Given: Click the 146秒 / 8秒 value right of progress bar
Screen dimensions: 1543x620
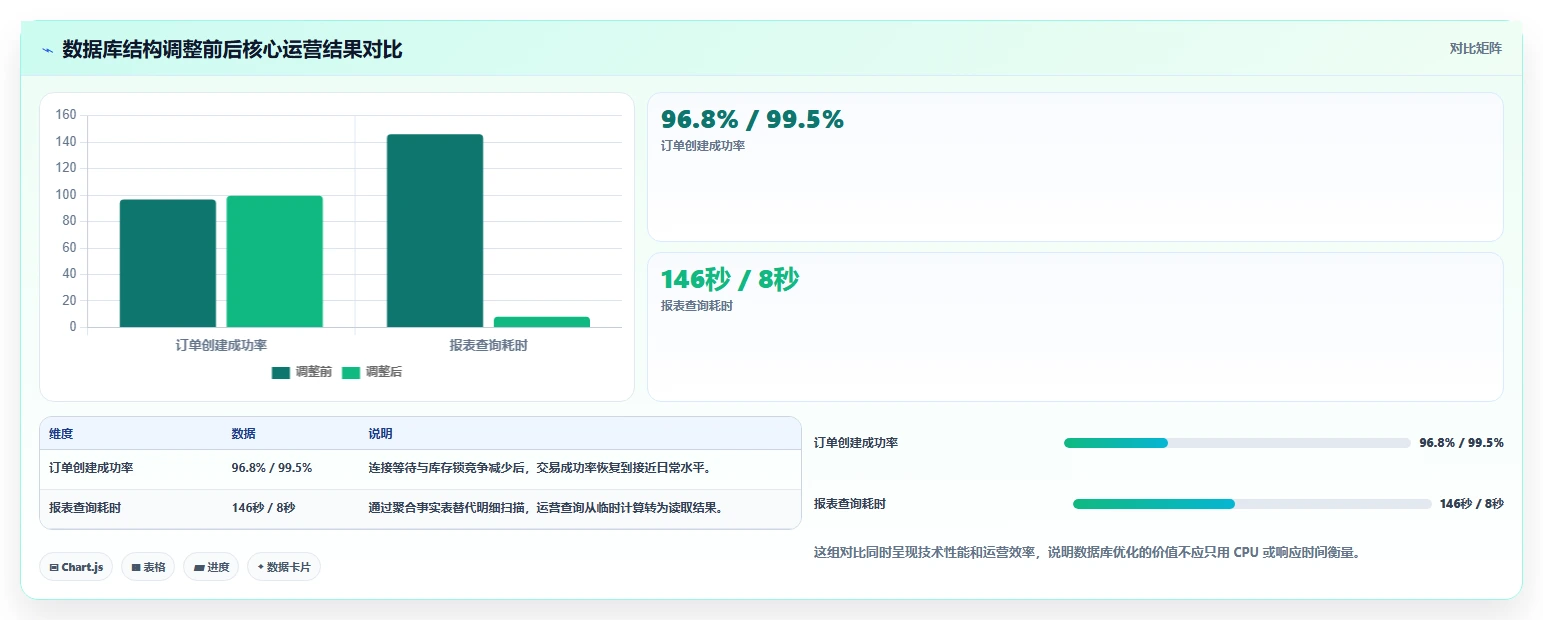Looking at the screenshot, I should (x=1472, y=504).
